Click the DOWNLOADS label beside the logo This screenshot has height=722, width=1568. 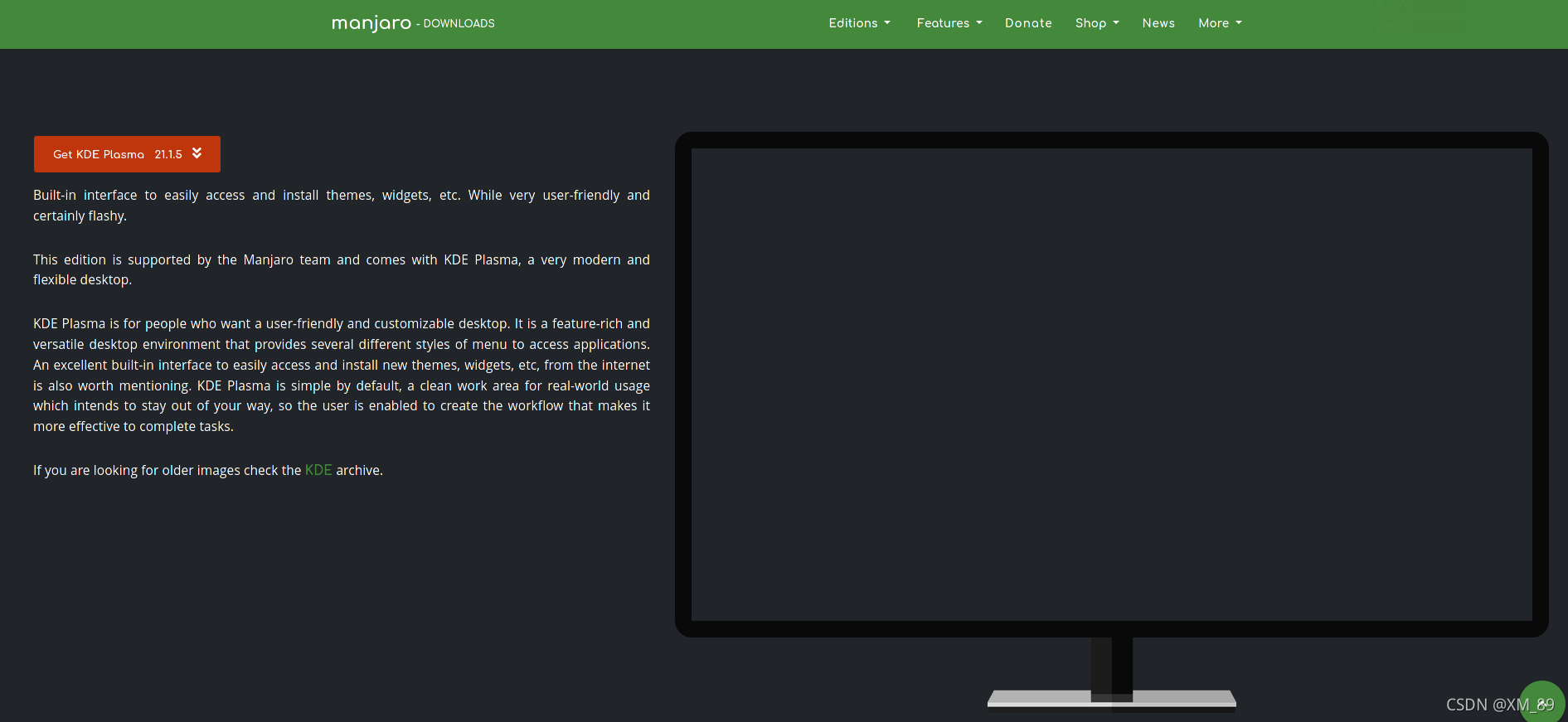[x=459, y=24]
